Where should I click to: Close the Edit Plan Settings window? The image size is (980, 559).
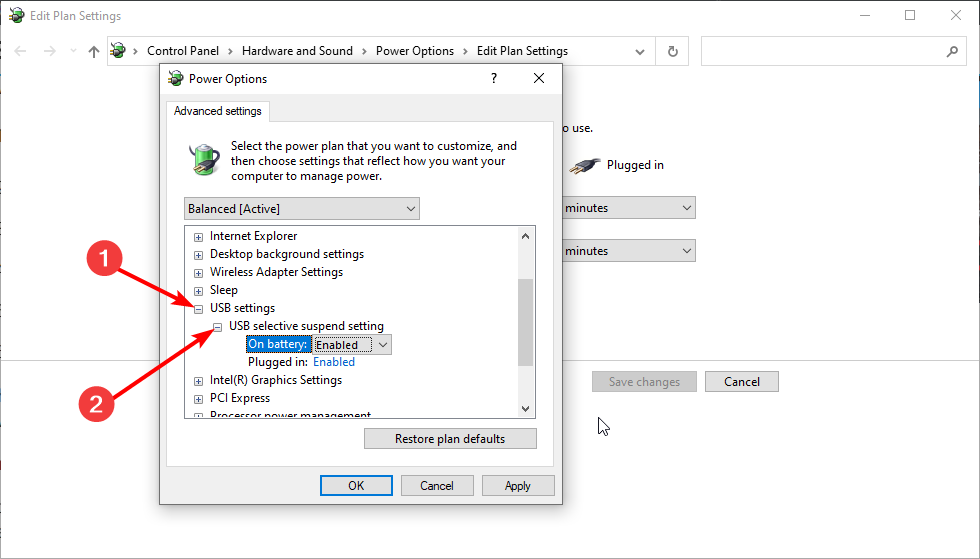click(956, 15)
